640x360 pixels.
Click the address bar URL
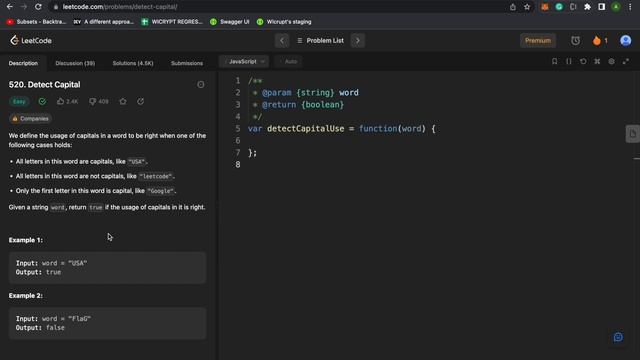(x=120, y=7)
